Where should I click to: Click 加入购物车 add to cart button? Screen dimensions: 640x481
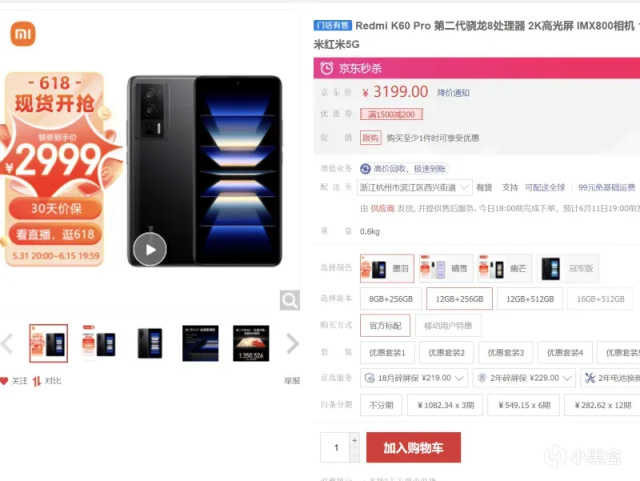coord(413,448)
